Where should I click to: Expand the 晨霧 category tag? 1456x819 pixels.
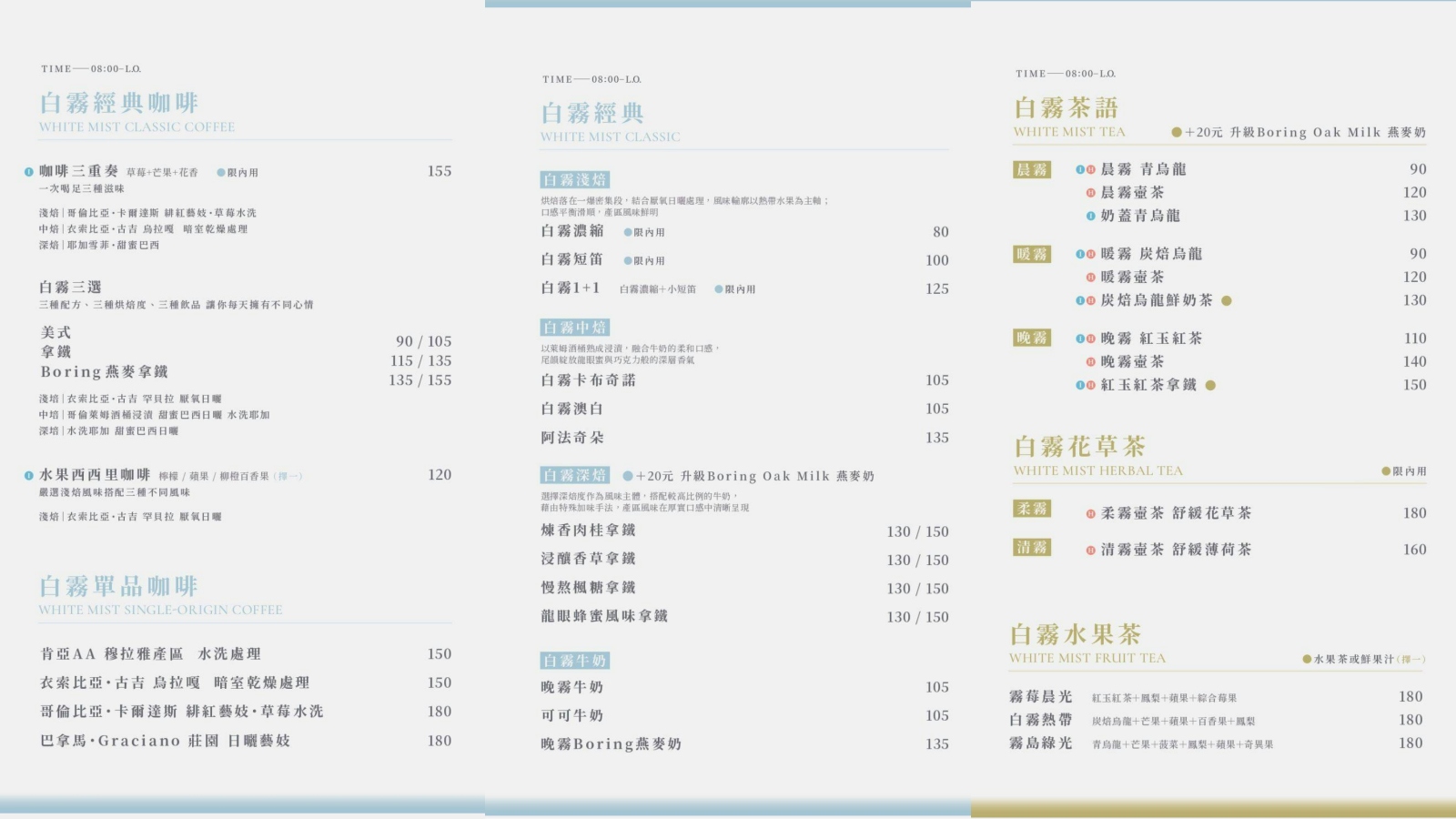1032,168
